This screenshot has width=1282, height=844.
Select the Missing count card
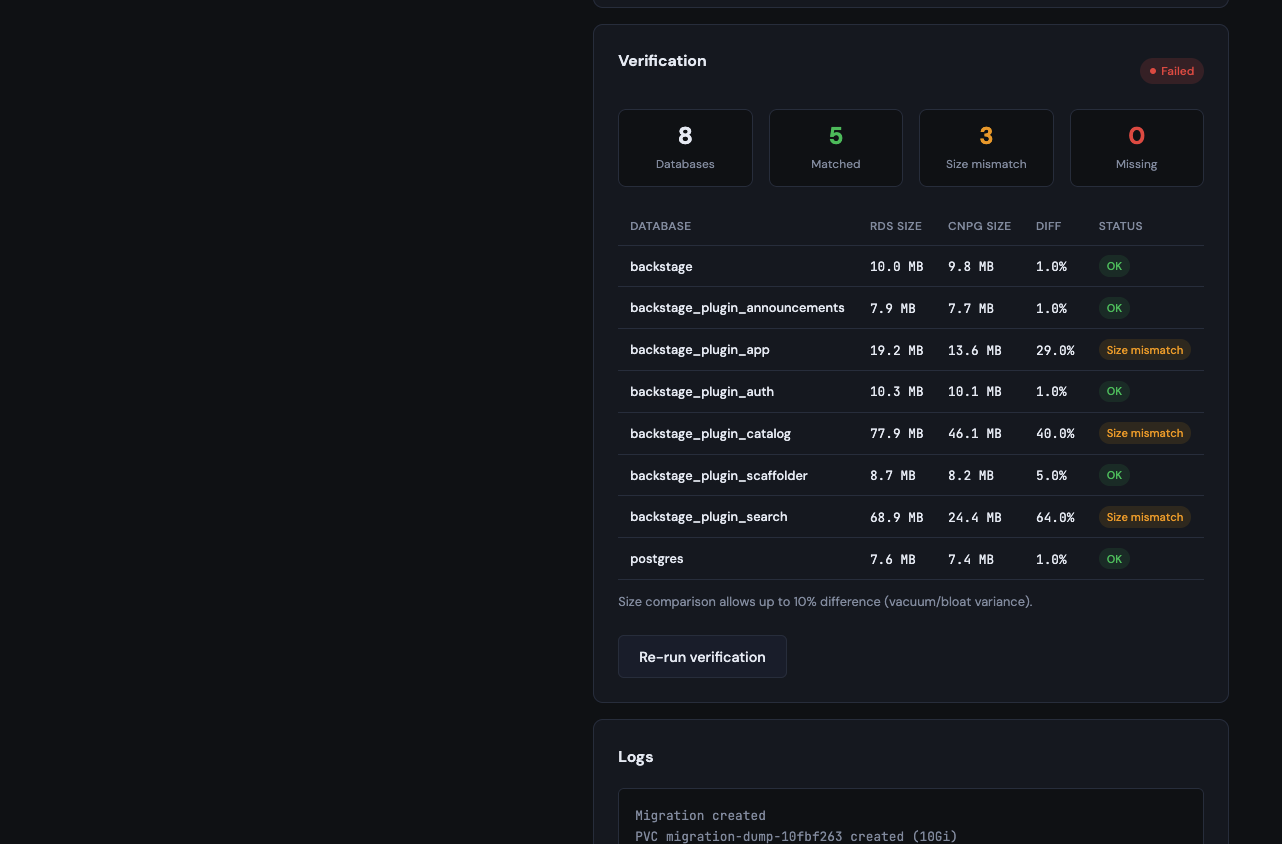pos(1137,148)
